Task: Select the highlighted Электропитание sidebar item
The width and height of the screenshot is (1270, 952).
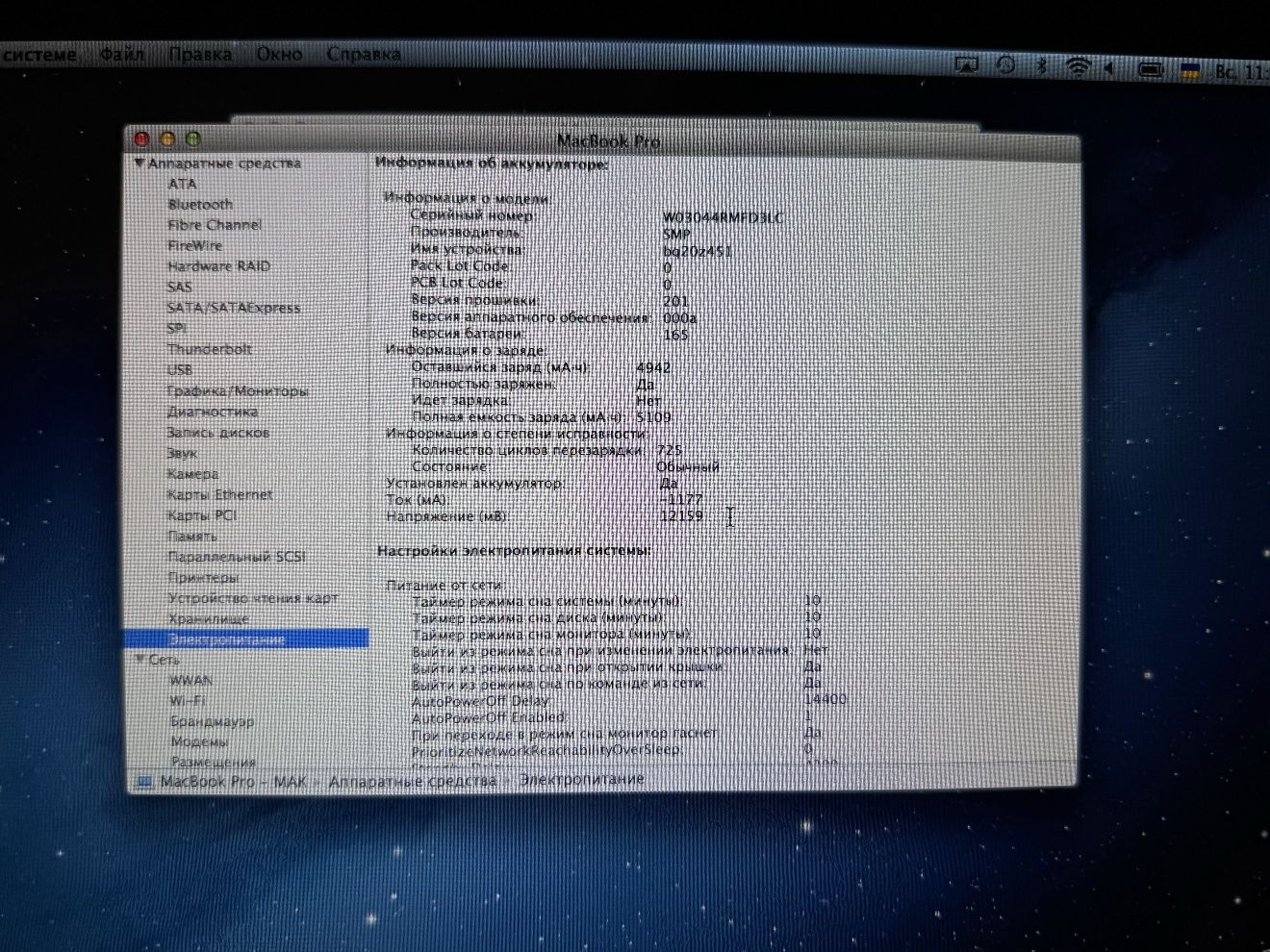Action: tap(246, 639)
